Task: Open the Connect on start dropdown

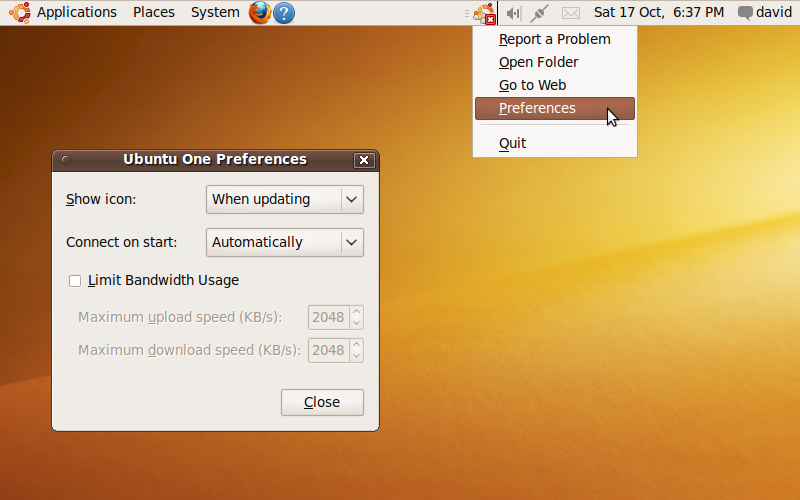Action: tap(285, 242)
